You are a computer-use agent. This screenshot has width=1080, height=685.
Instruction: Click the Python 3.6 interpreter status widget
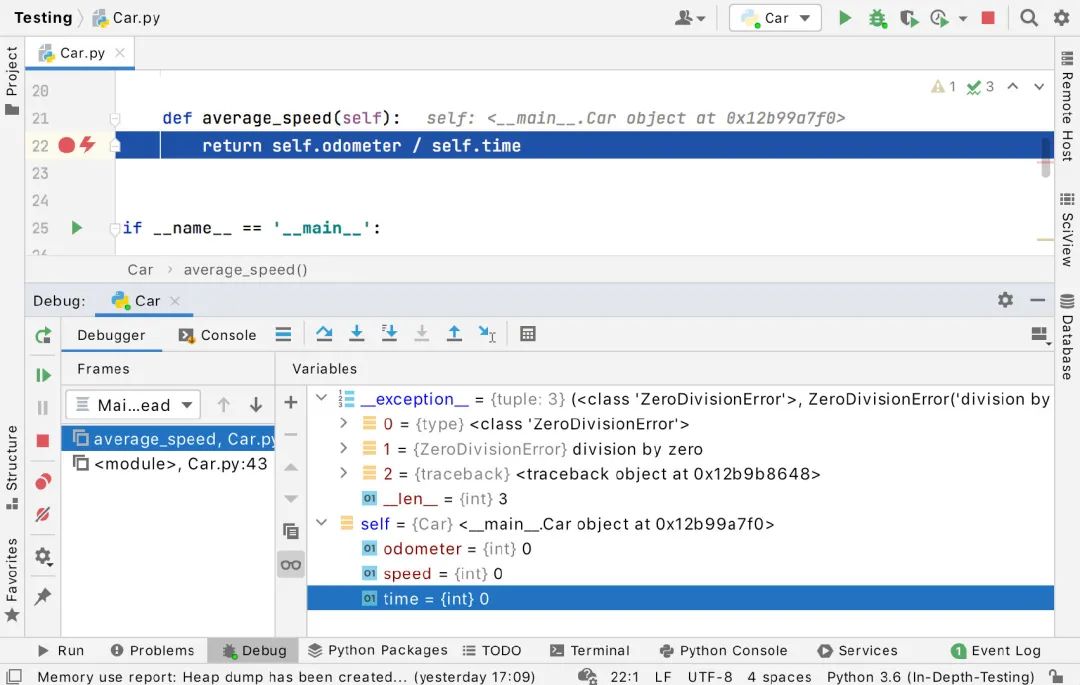(x=929, y=677)
